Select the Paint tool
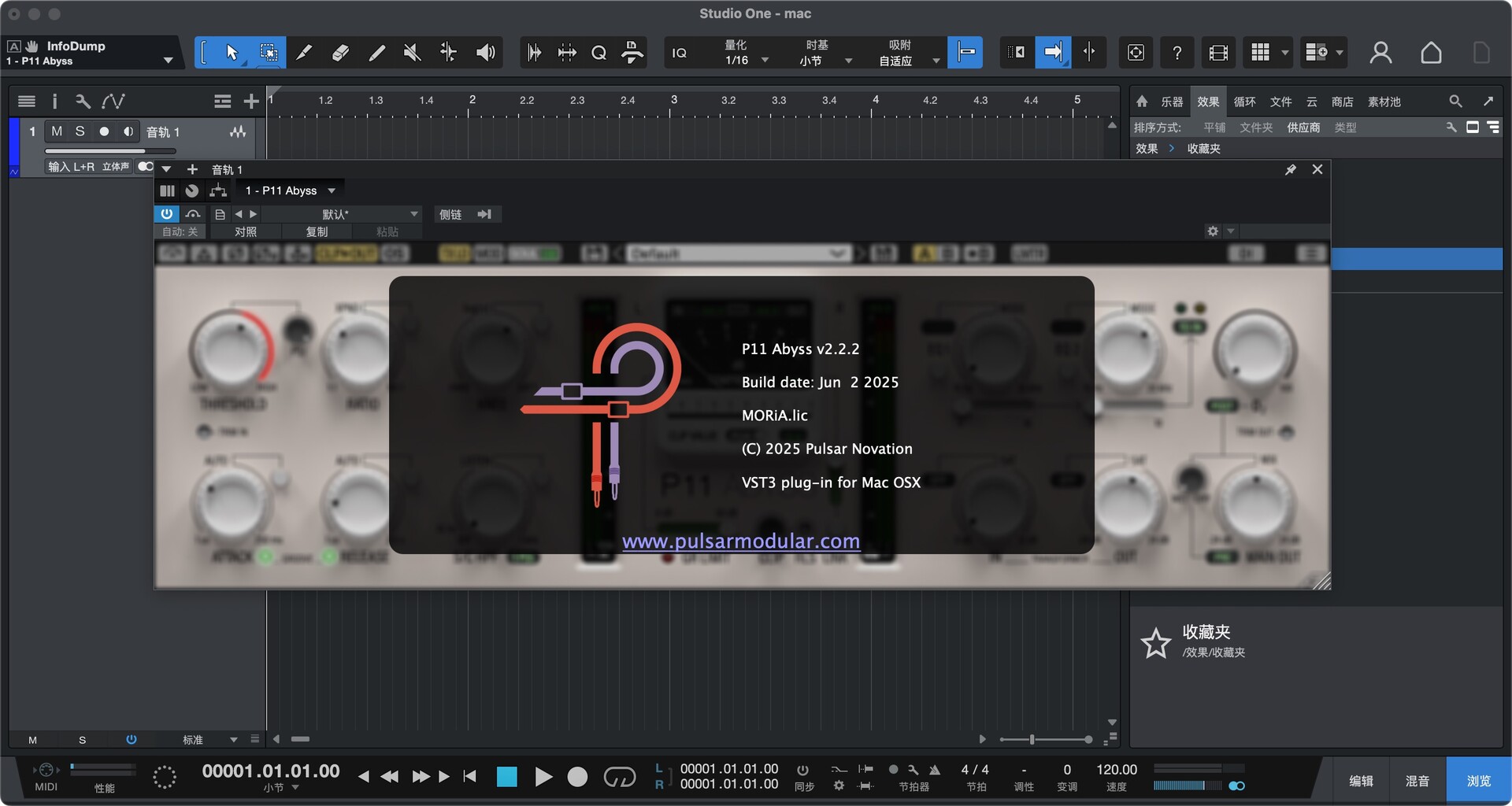1512x806 pixels. click(x=376, y=53)
